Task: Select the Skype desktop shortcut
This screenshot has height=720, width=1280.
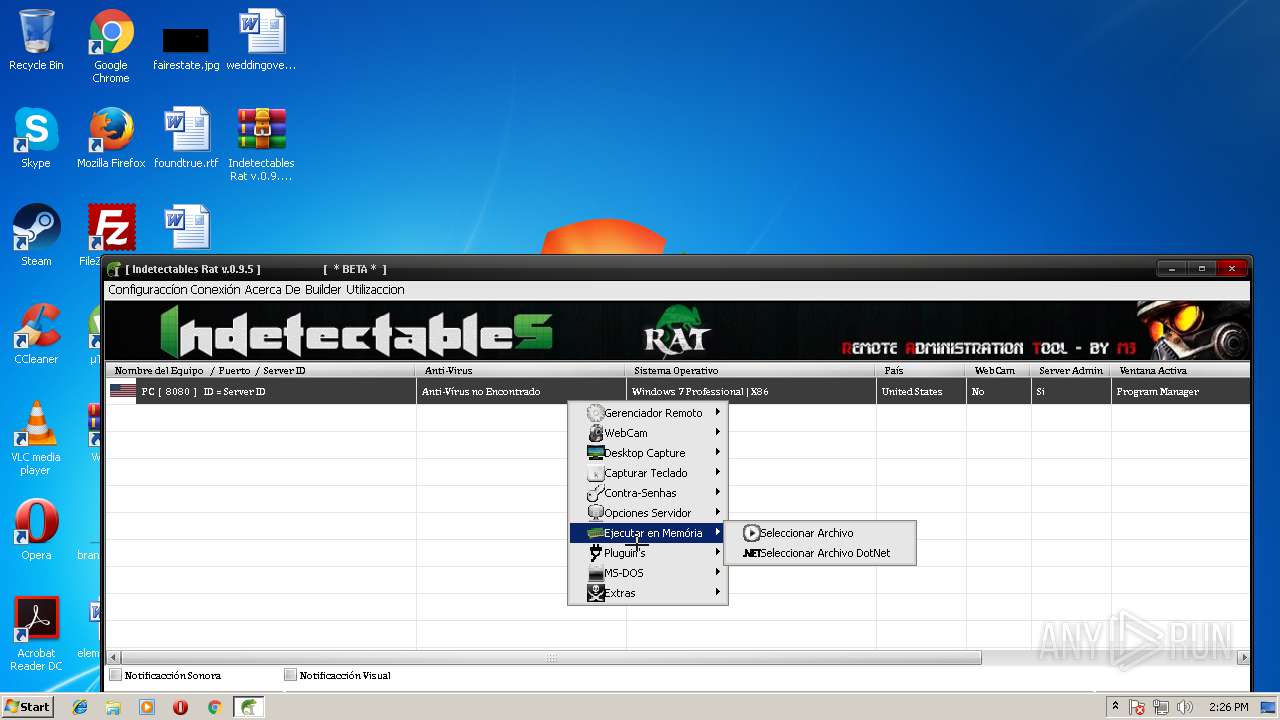Action: 36,139
